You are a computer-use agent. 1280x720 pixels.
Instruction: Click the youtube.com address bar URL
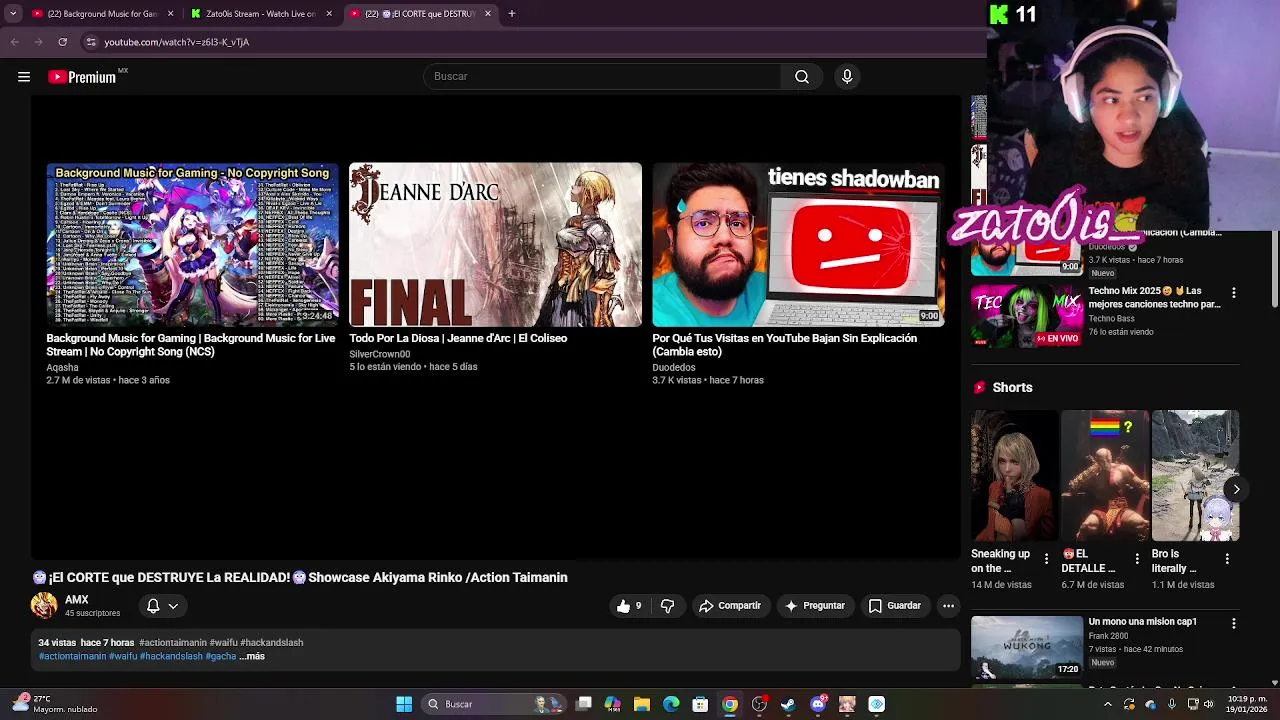click(177, 42)
